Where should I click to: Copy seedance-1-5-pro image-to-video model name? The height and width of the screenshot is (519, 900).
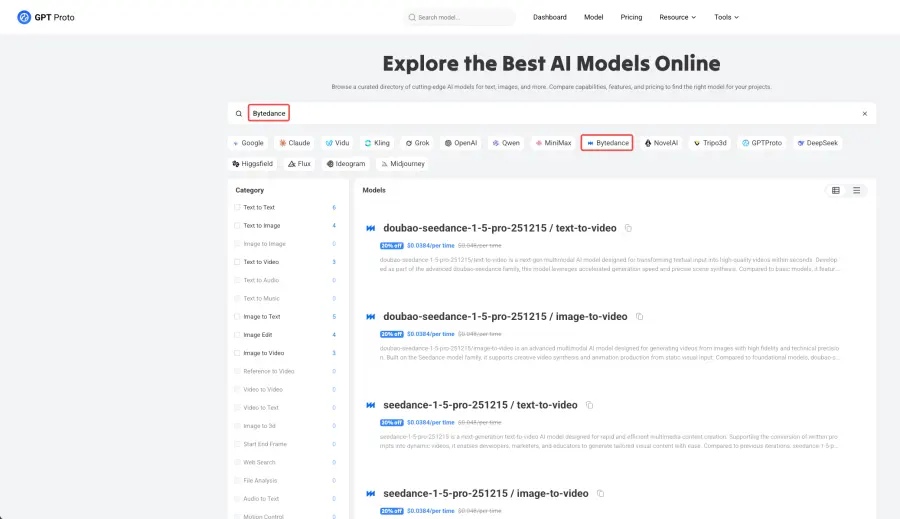pyautogui.click(x=600, y=494)
